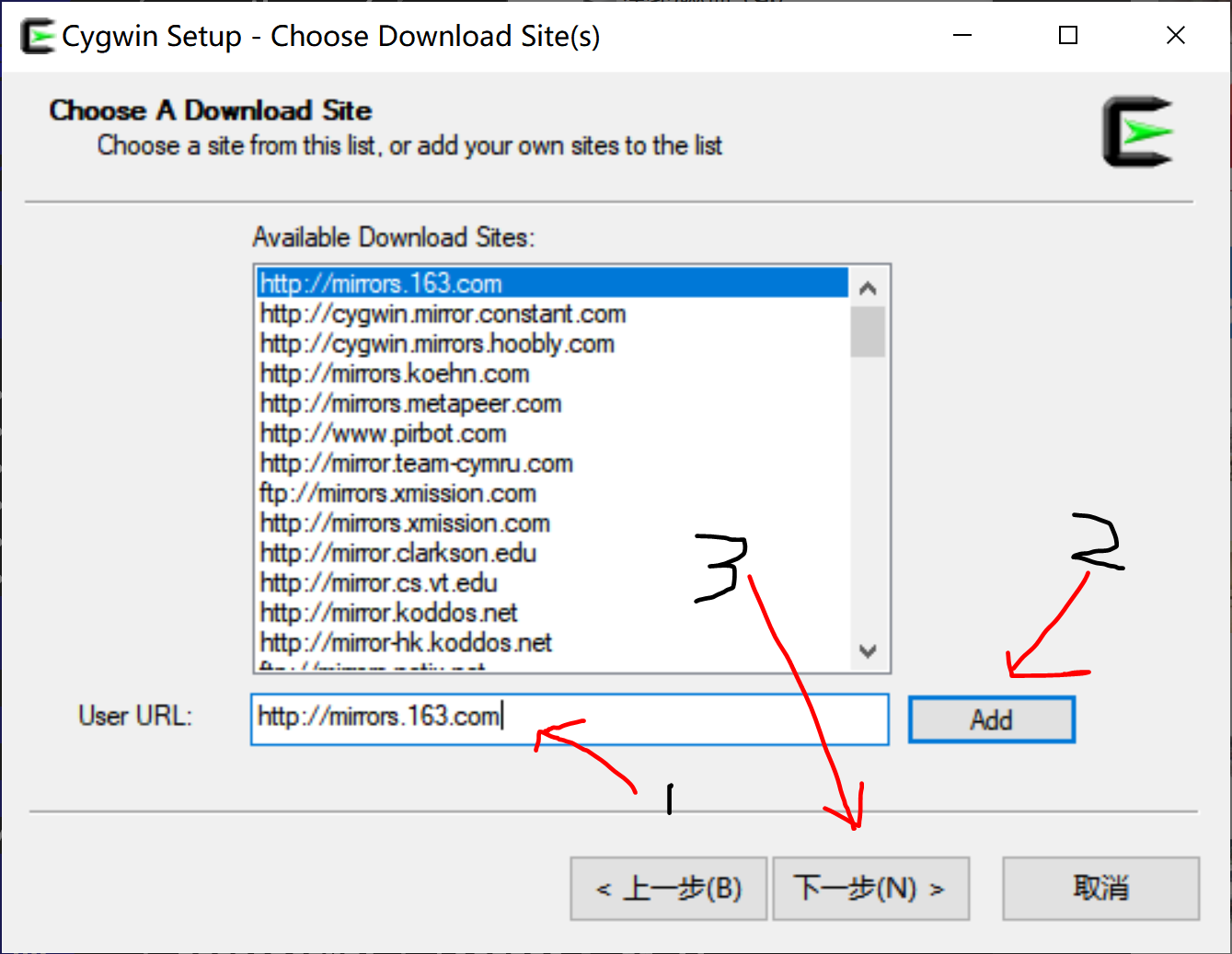
Task: Click the Add button
Action: 991,719
